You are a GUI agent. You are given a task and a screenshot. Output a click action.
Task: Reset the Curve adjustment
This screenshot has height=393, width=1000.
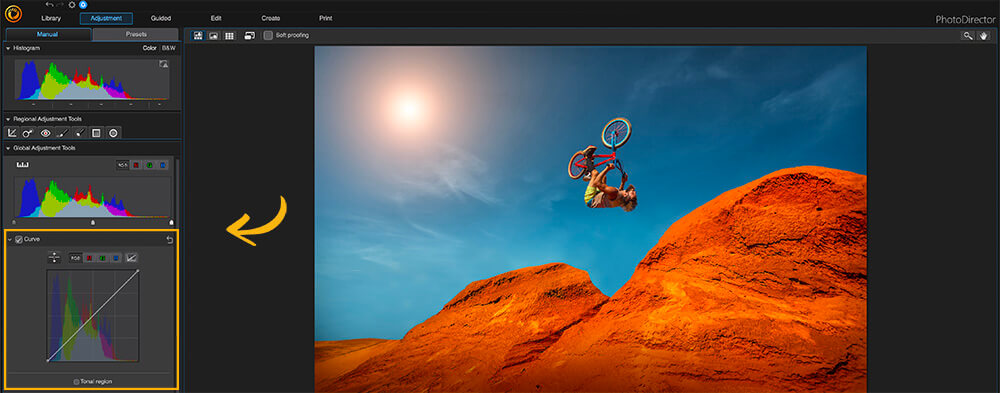[170, 240]
